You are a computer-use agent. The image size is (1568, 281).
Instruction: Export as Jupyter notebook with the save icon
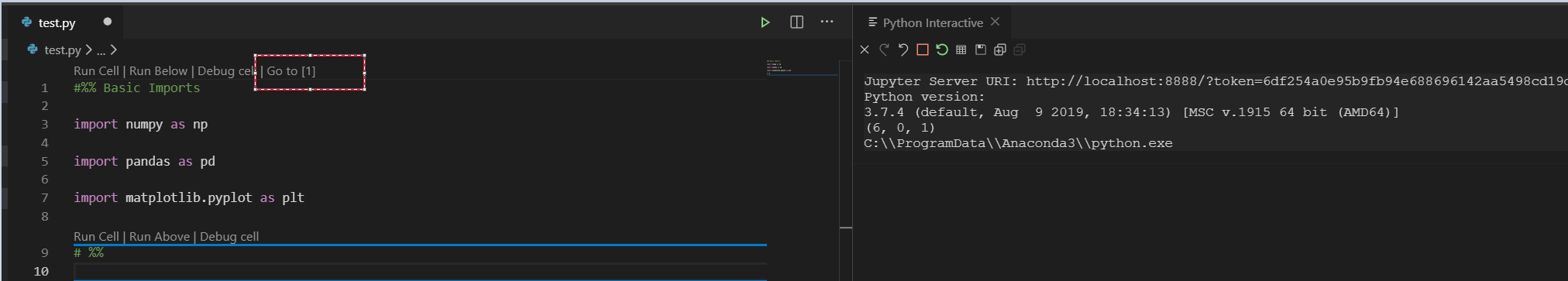[x=981, y=50]
